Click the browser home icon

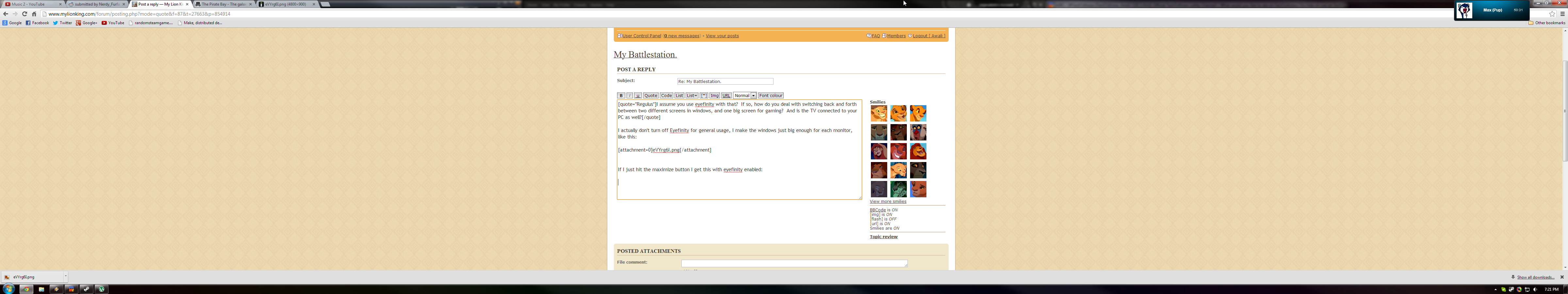click(x=34, y=14)
